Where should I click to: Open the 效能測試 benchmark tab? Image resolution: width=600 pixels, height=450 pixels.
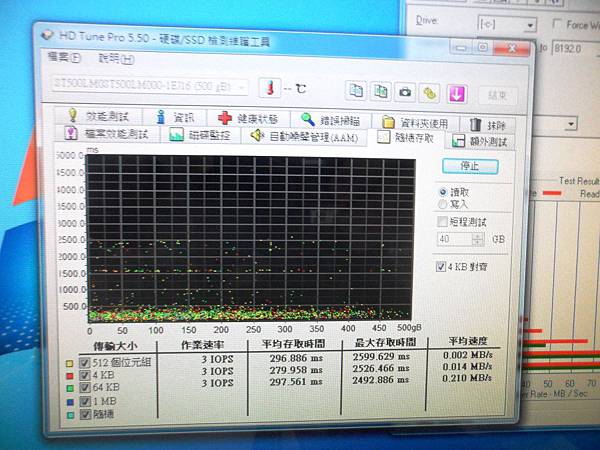(x=98, y=116)
